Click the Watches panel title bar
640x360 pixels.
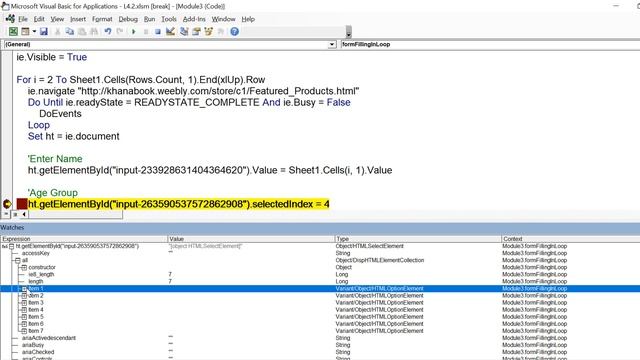[x=320, y=228]
